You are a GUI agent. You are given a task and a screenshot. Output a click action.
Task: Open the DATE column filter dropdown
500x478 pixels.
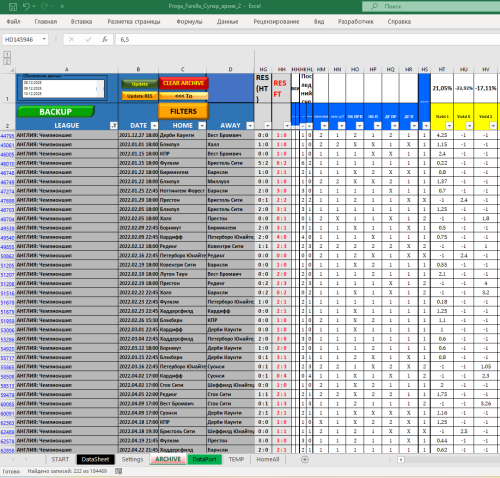click(154, 126)
